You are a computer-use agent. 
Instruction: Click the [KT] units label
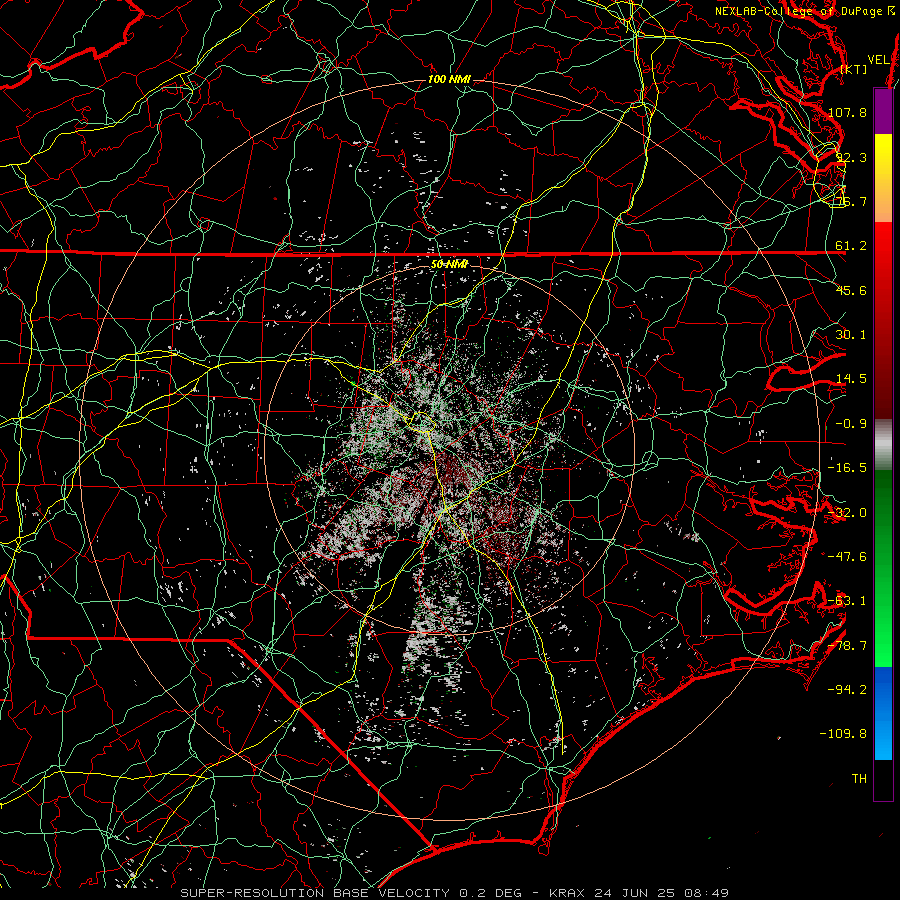tap(854, 69)
